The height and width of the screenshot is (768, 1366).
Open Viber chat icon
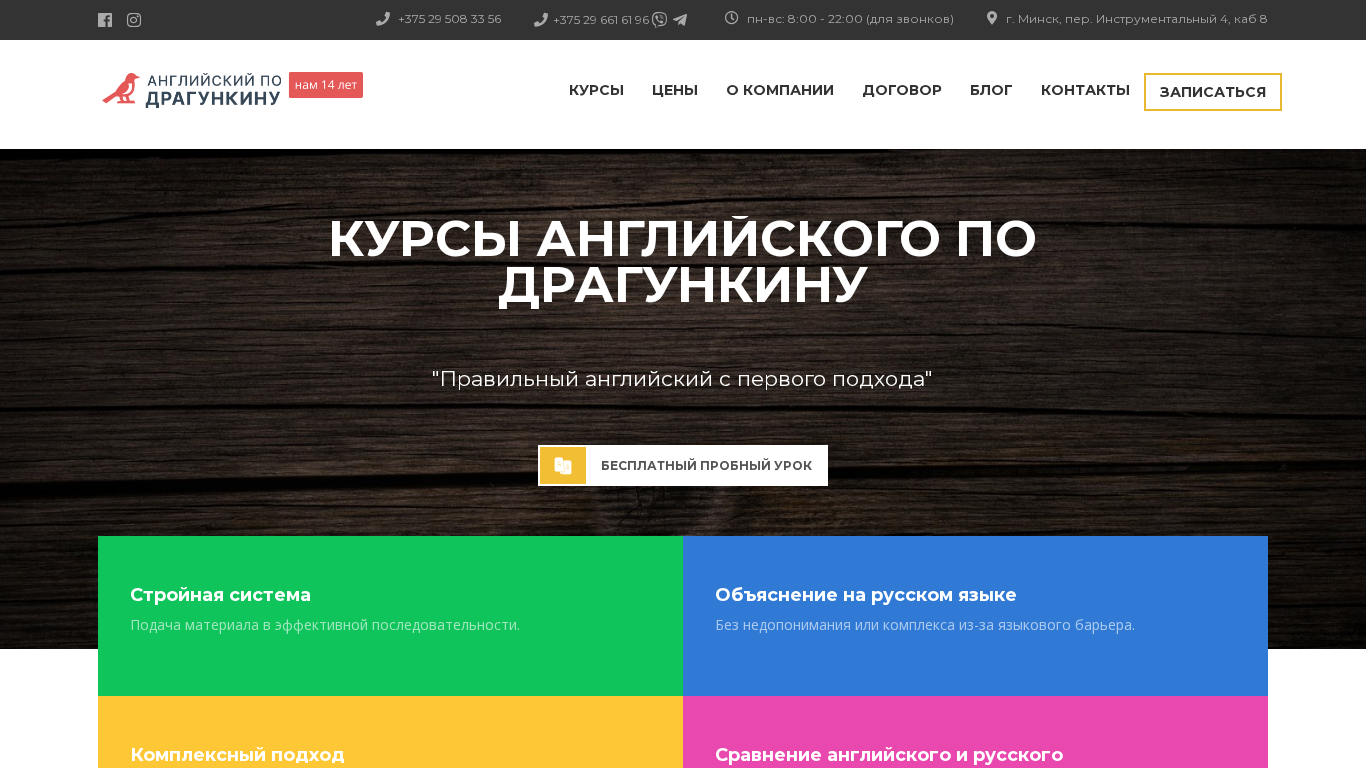(659, 20)
